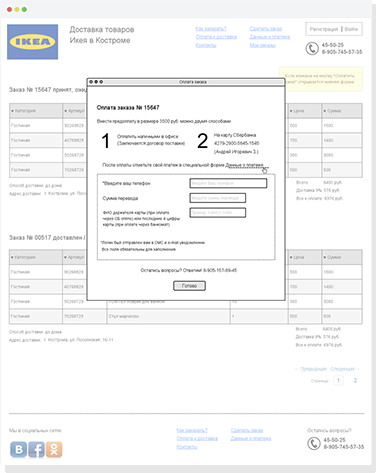Focus the phone number input field
Image resolution: width=376 pixels, height=473 pixels.
point(228,183)
